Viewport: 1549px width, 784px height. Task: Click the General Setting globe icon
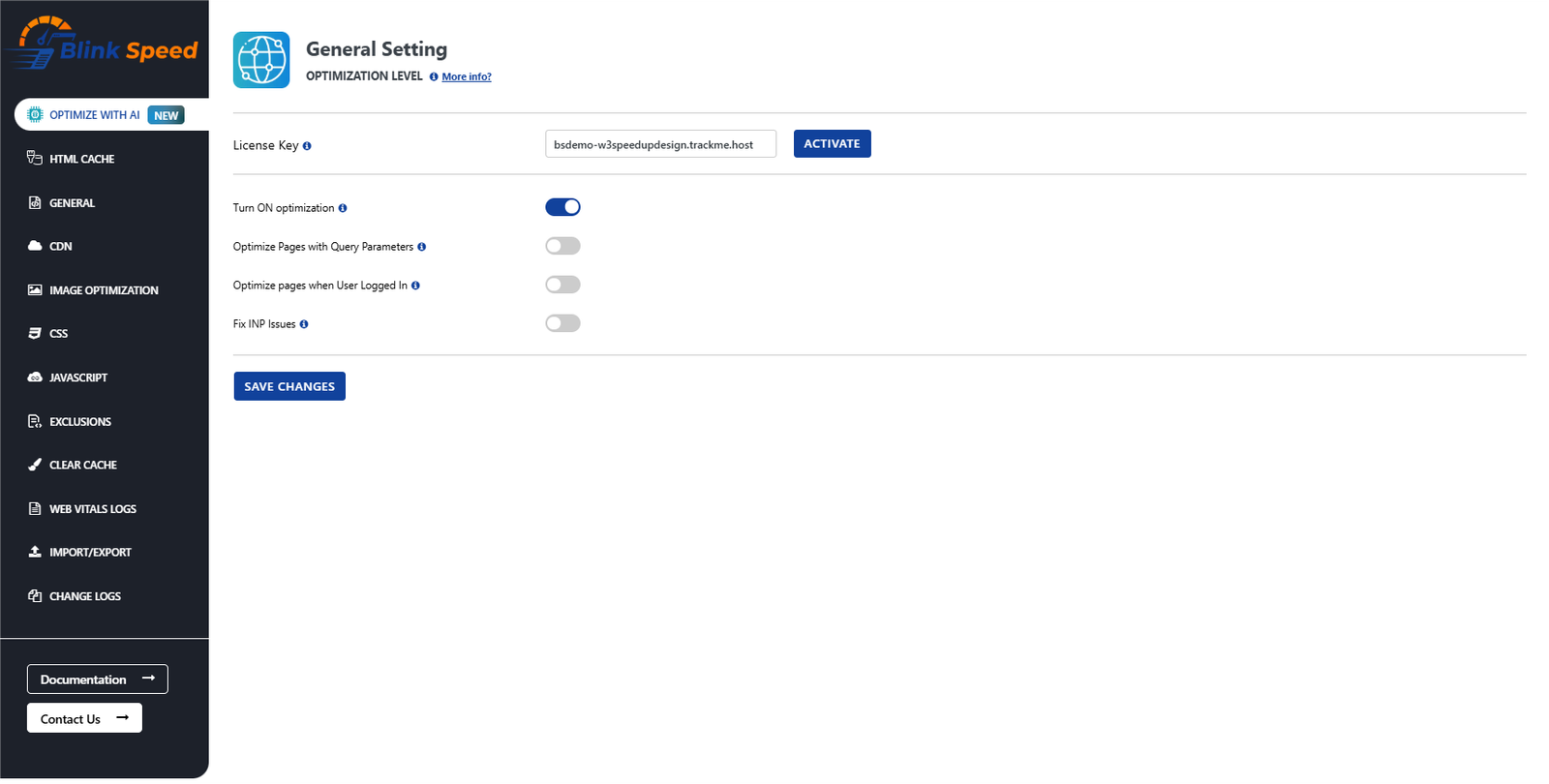pyautogui.click(x=261, y=60)
